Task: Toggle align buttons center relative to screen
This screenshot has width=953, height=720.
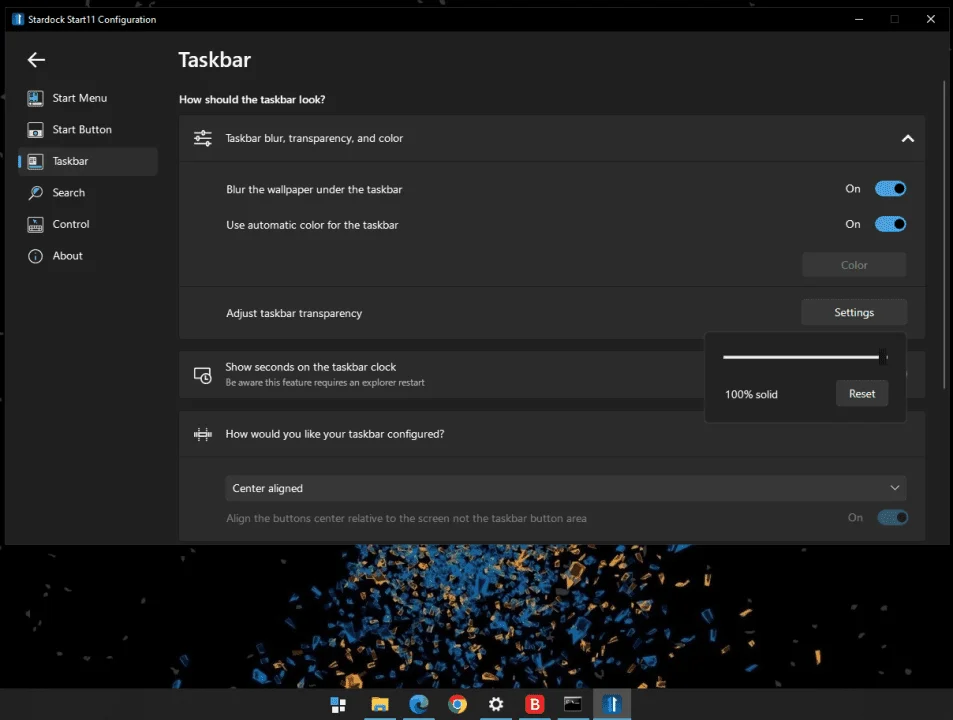Action: [892, 518]
